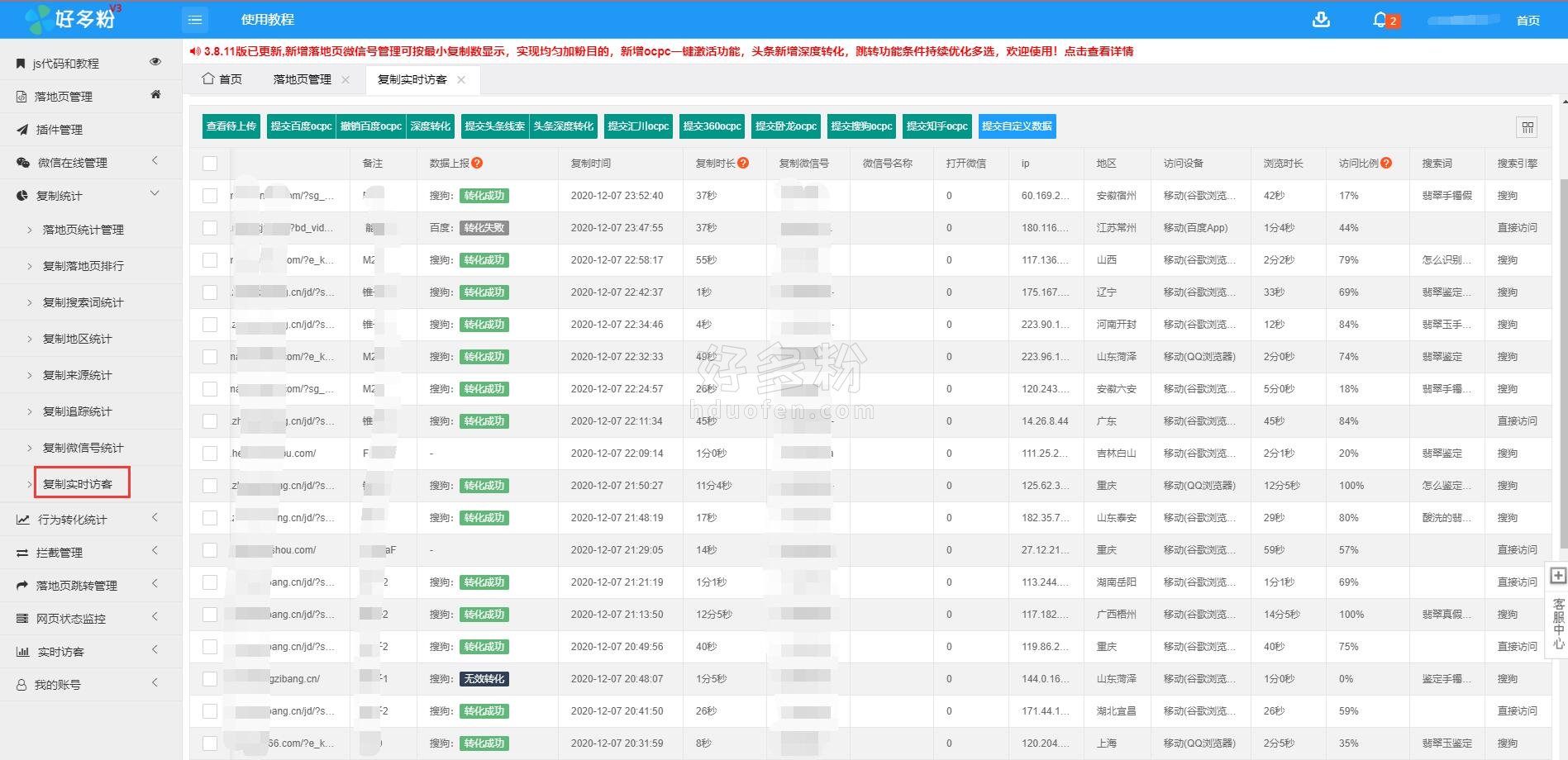1568x760 pixels.
Task: Check the row checkbox for 2020-12-07 23:47:55
Action: click(x=210, y=228)
